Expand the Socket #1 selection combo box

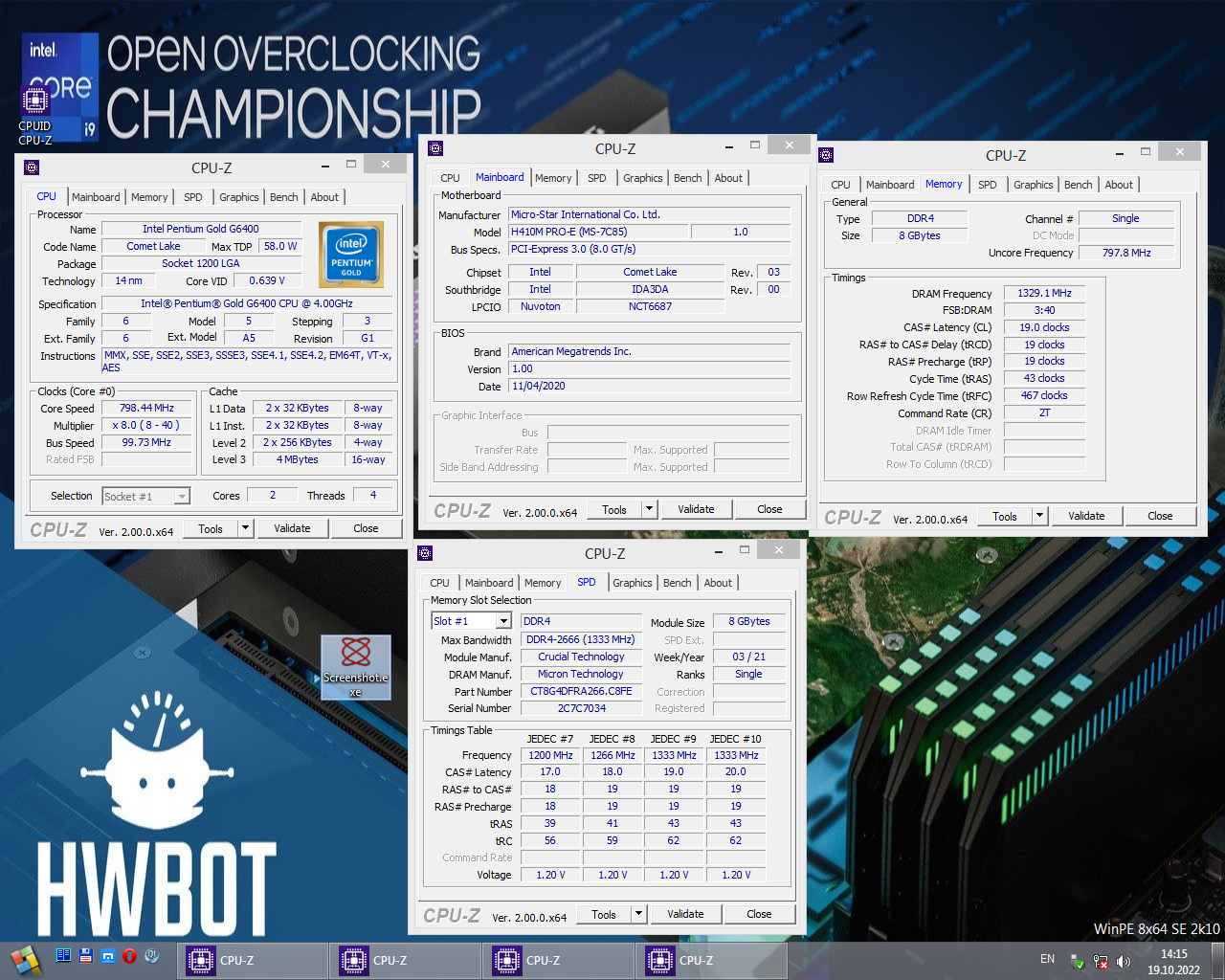click(181, 496)
